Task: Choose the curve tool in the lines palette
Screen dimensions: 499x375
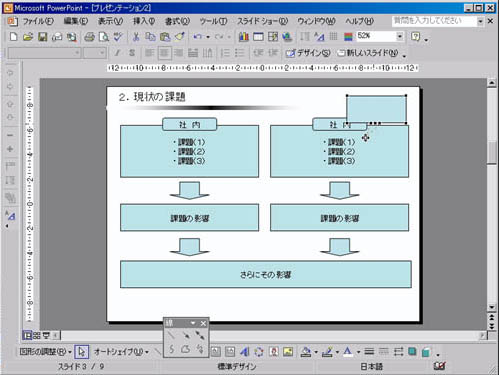Action: point(171,349)
